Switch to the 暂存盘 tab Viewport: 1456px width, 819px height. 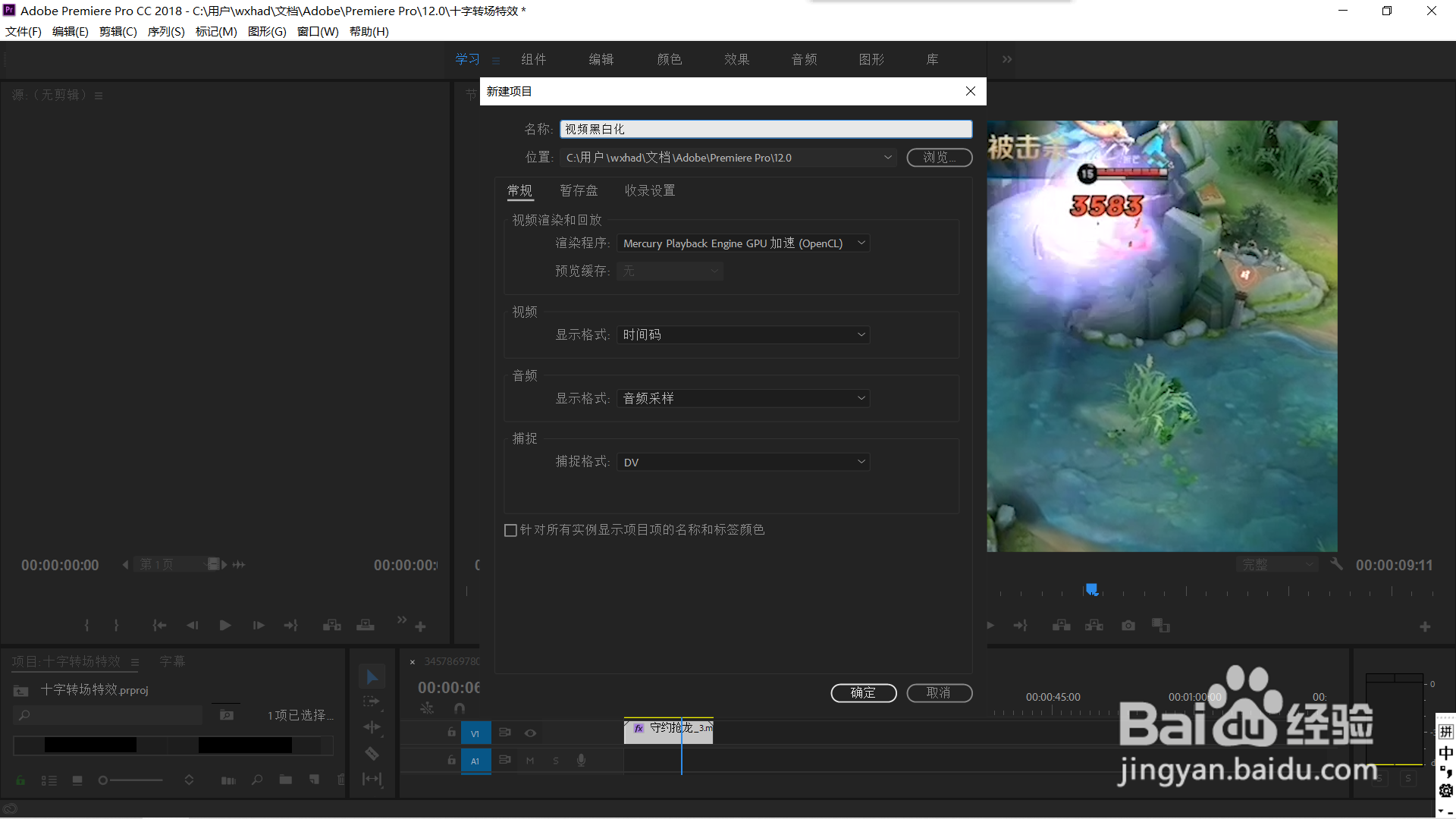579,190
